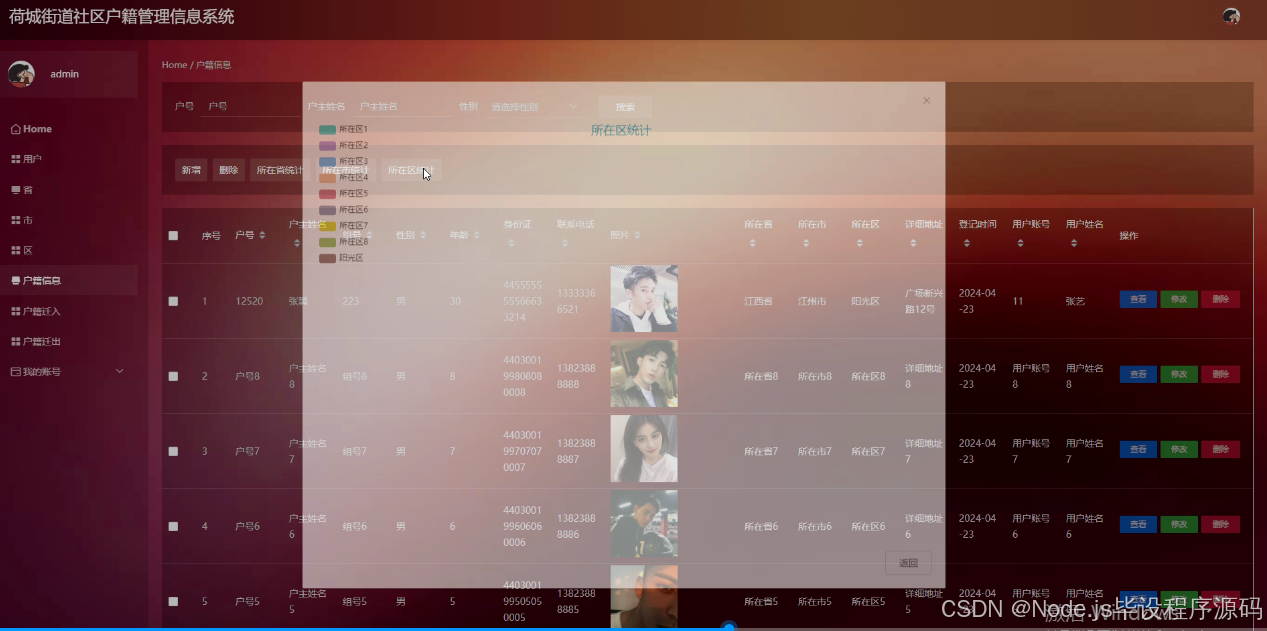Viewport: 1267px width, 631px height.
Task: Click the 搜索 button
Action: [x=625, y=107]
